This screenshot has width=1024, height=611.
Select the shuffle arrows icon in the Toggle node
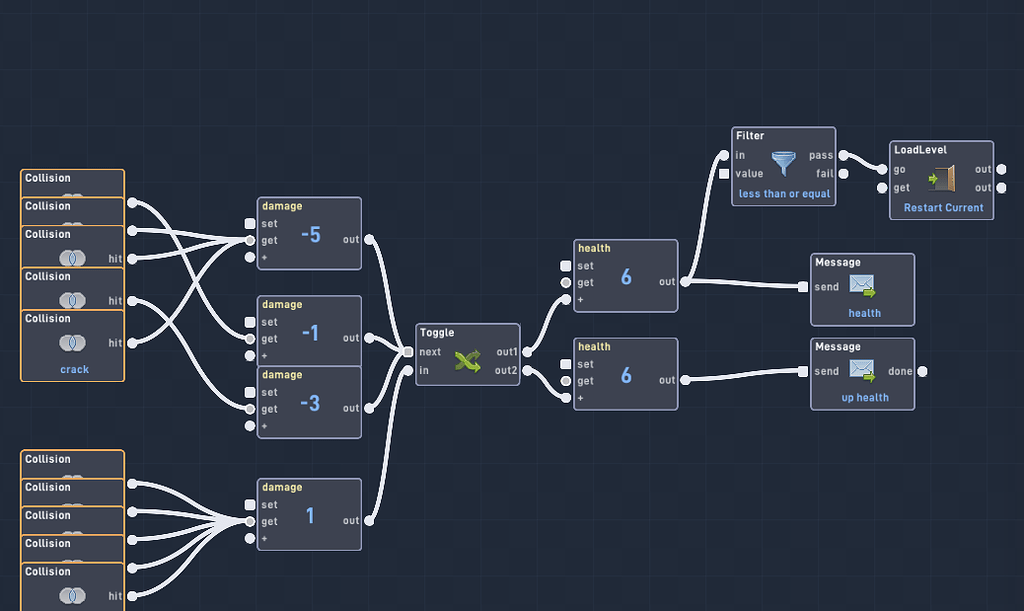click(x=468, y=361)
